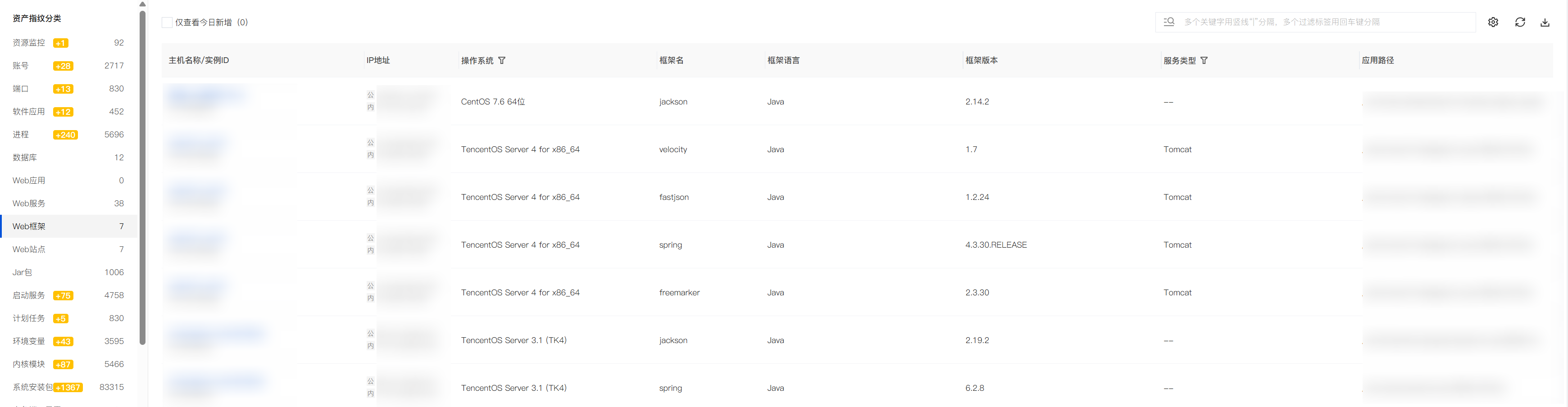Click the search filter icon
This screenshot has height=407, width=1568.
coord(1169,22)
